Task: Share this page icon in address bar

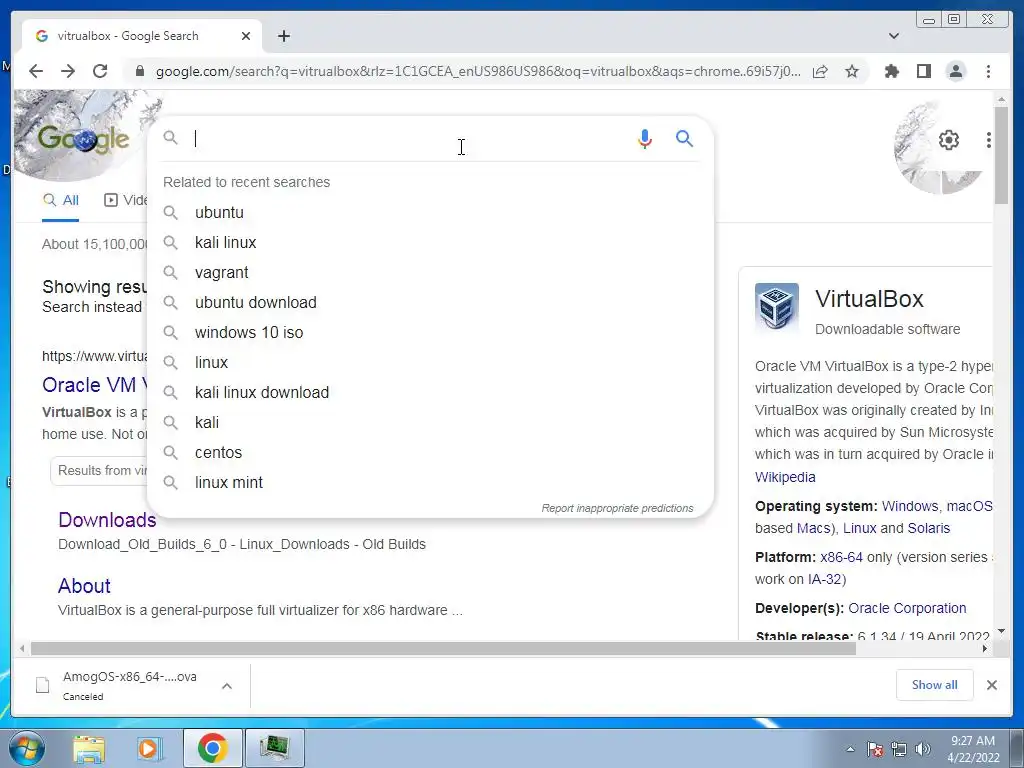Action: coord(820,71)
